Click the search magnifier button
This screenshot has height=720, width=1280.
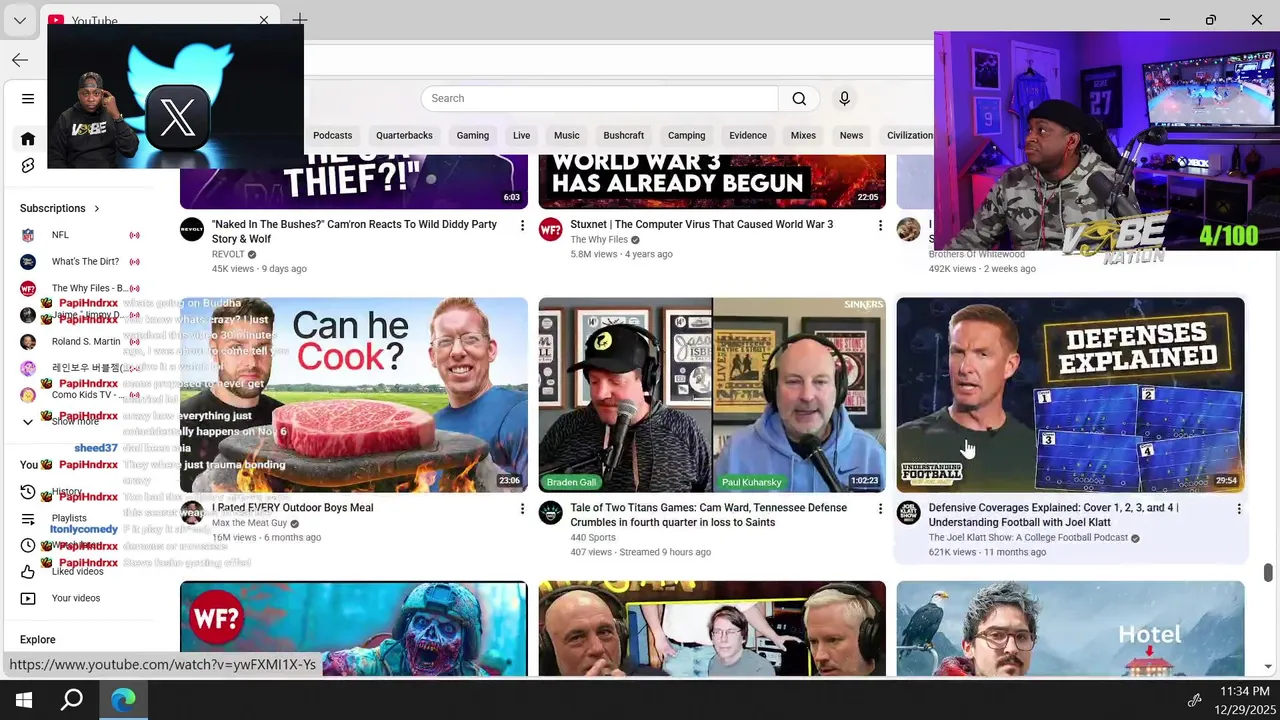click(799, 98)
